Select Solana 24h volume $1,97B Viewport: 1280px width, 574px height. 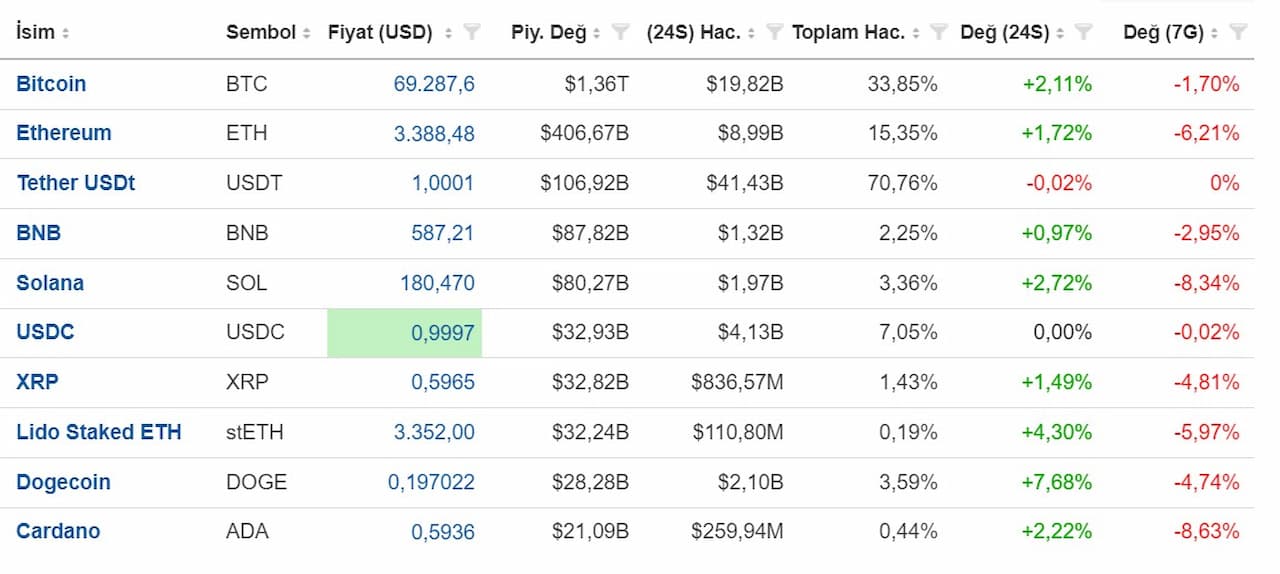(750, 283)
